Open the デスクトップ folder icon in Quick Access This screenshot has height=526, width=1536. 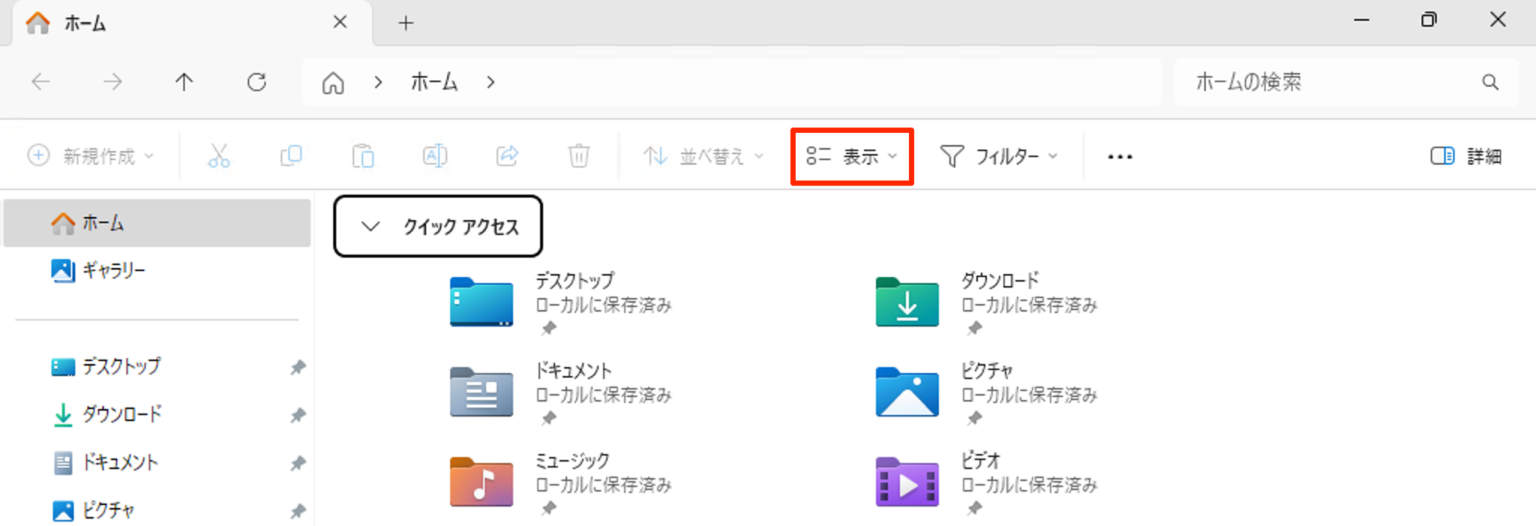click(x=482, y=301)
